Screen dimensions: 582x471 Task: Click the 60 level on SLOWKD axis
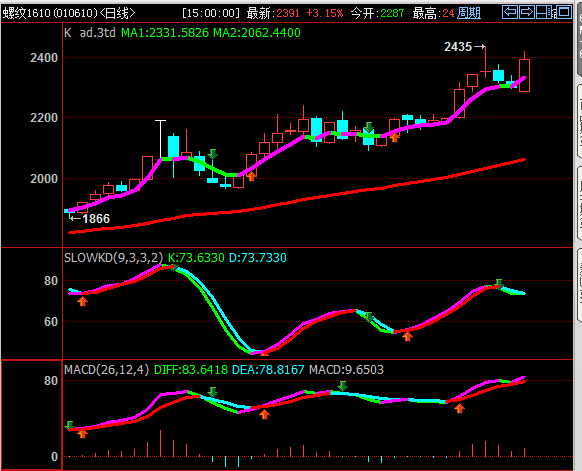[51, 322]
